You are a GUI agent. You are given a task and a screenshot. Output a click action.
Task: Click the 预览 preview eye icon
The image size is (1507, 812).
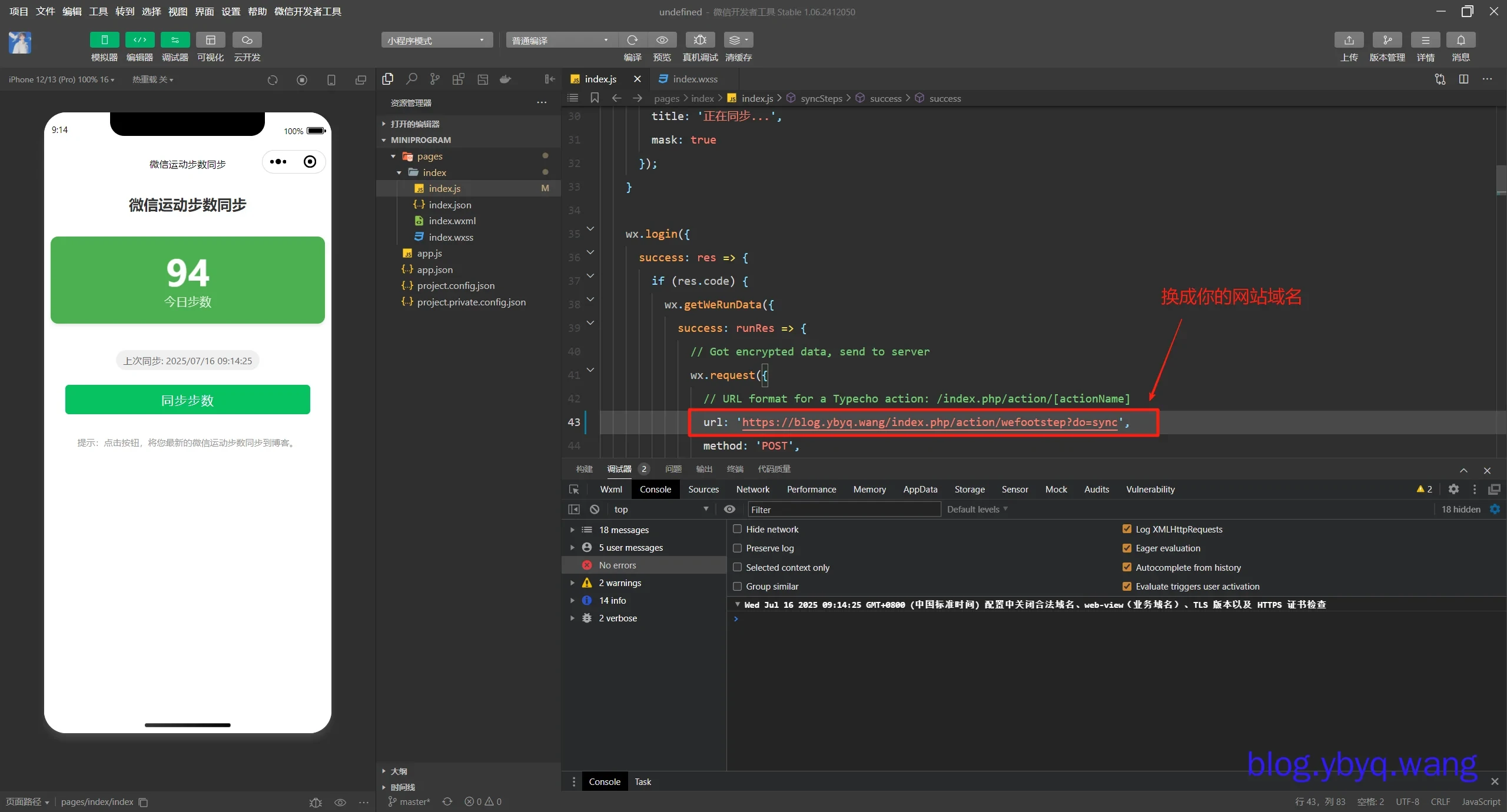pyautogui.click(x=662, y=40)
